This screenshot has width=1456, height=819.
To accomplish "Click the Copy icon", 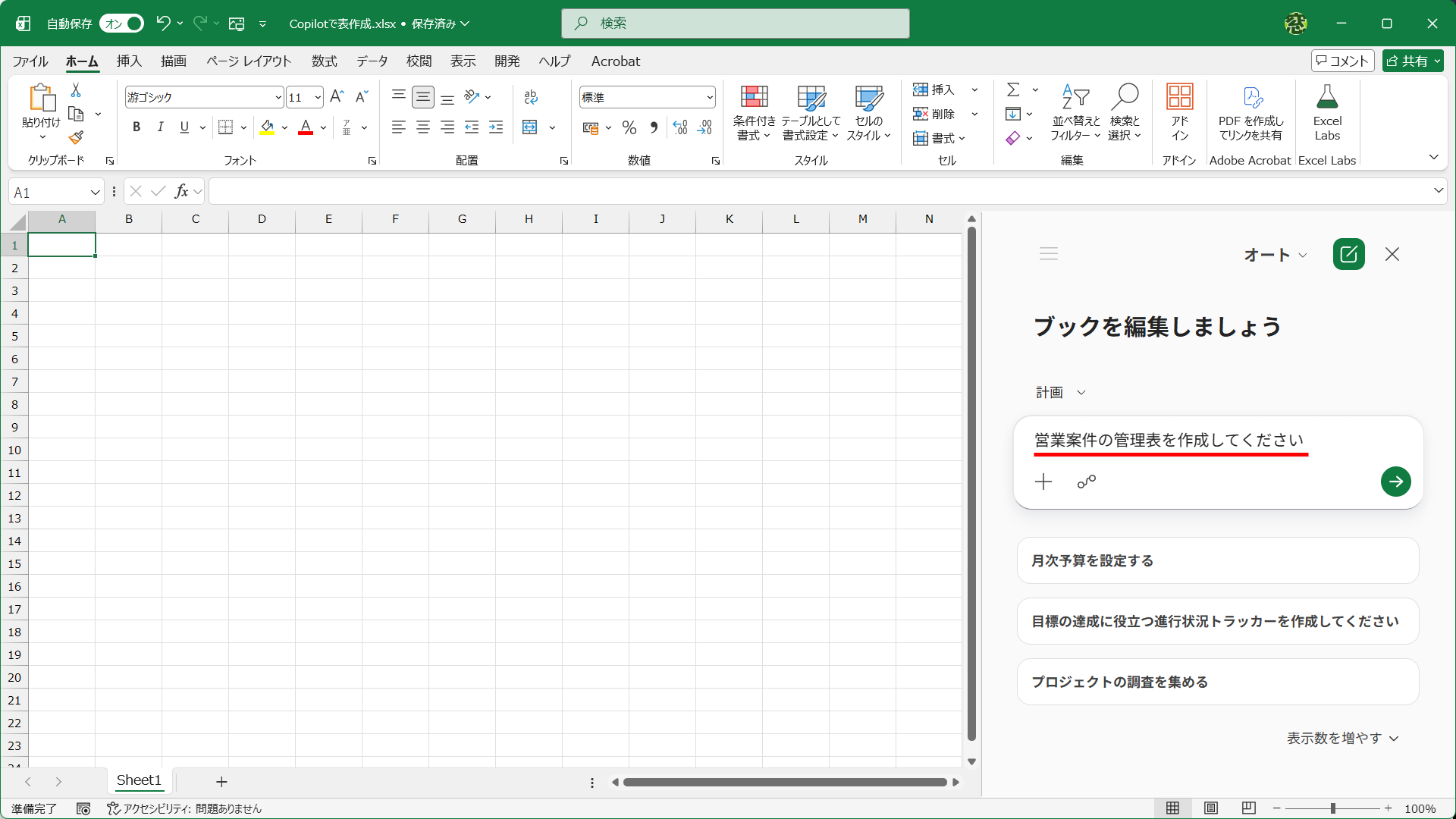I will point(76,114).
